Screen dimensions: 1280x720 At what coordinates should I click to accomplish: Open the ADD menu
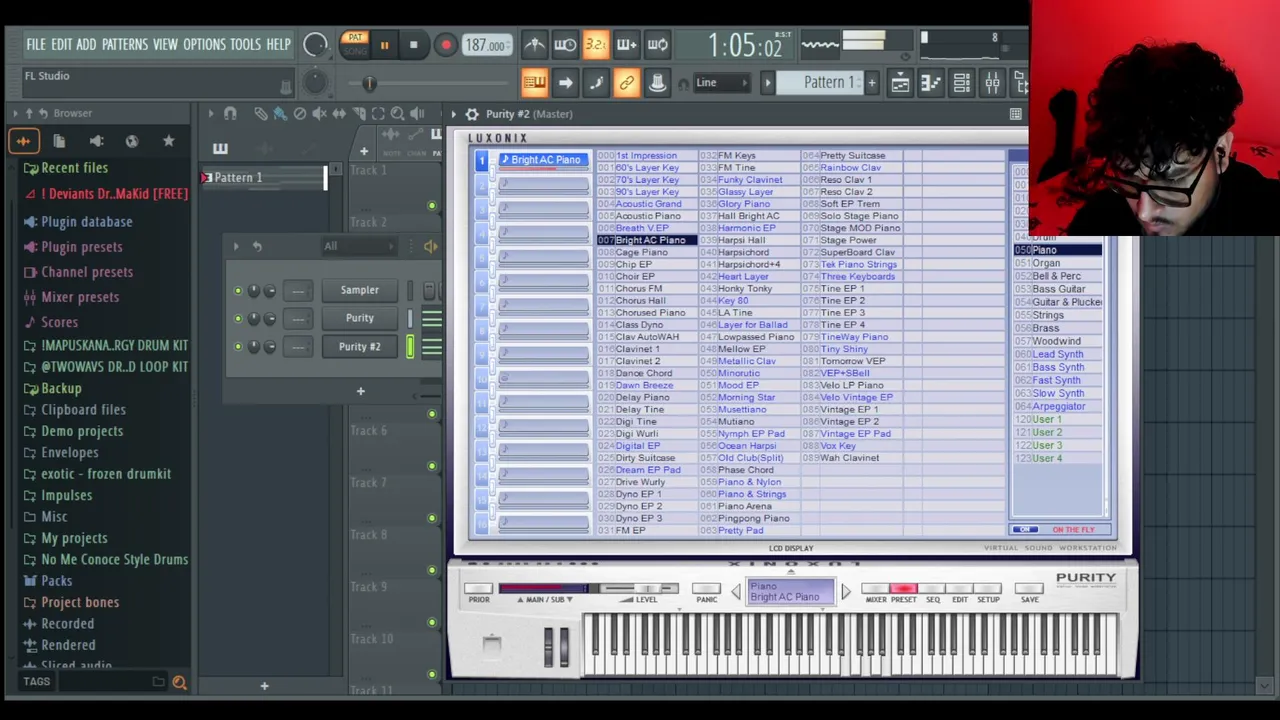tap(86, 44)
